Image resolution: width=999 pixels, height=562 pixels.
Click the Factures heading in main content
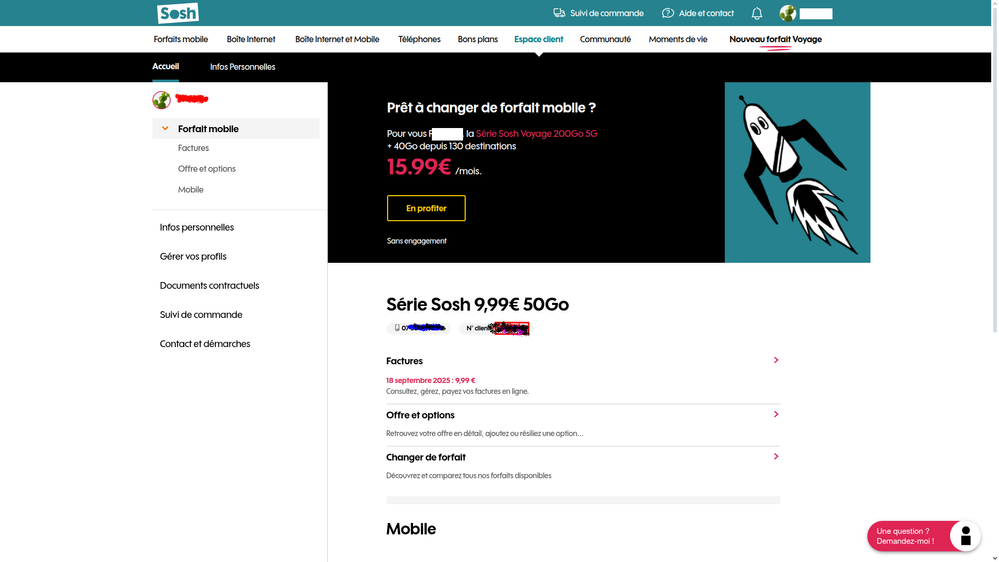(x=405, y=361)
